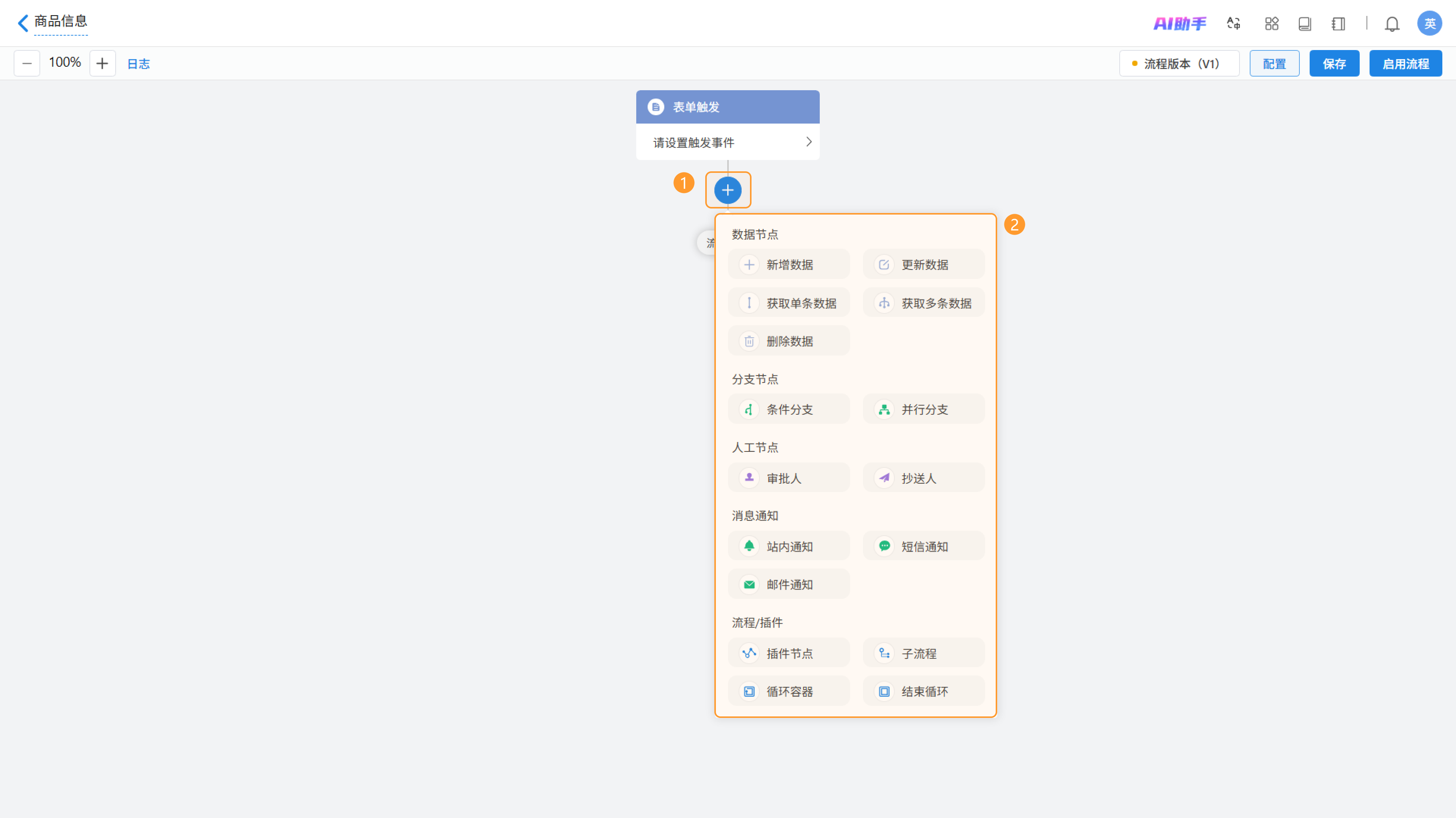The width and height of the screenshot is (1456, 818).
Task: Select the 条件分支 node option
Action: [x=789, y=409]
